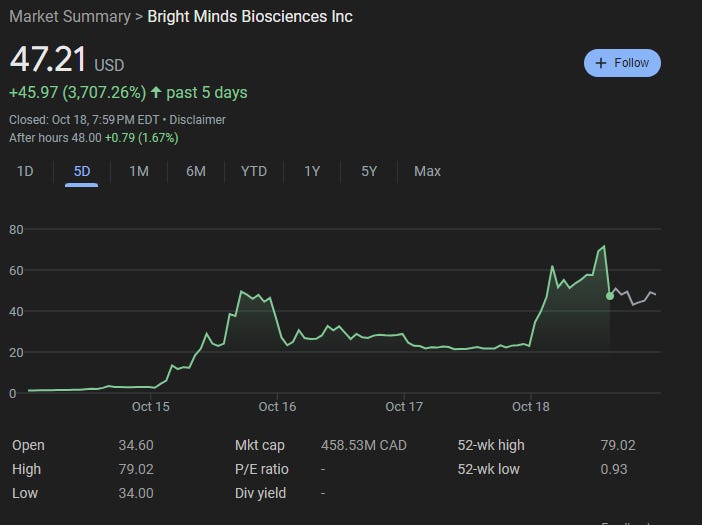The image size is (702, 525).
Task: Click the green closing price dot on chart
Action: click(x=610, y=296)
